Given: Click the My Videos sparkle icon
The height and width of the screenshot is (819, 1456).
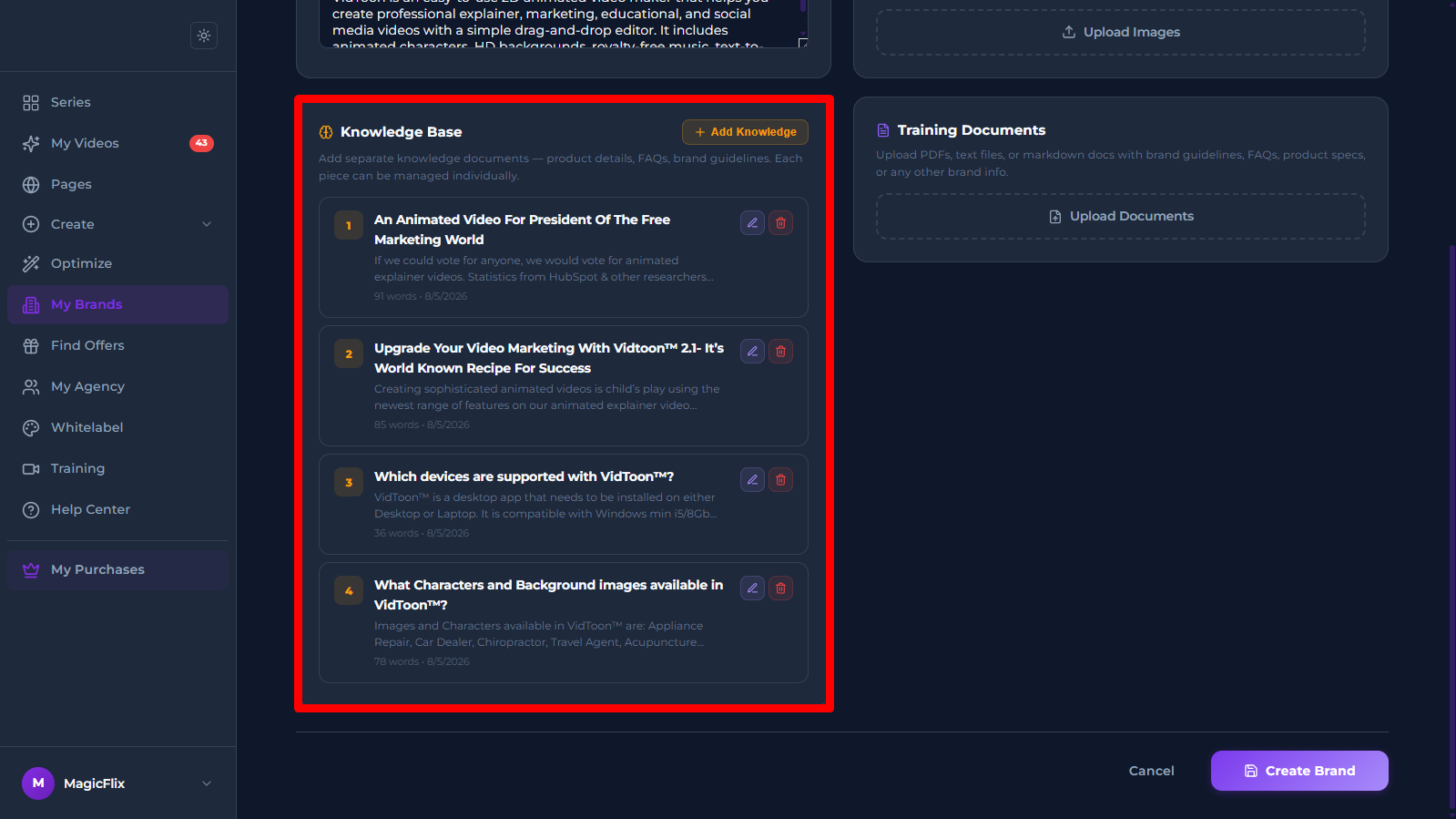Looking at the screenshot, I should (x=31, y=143).
